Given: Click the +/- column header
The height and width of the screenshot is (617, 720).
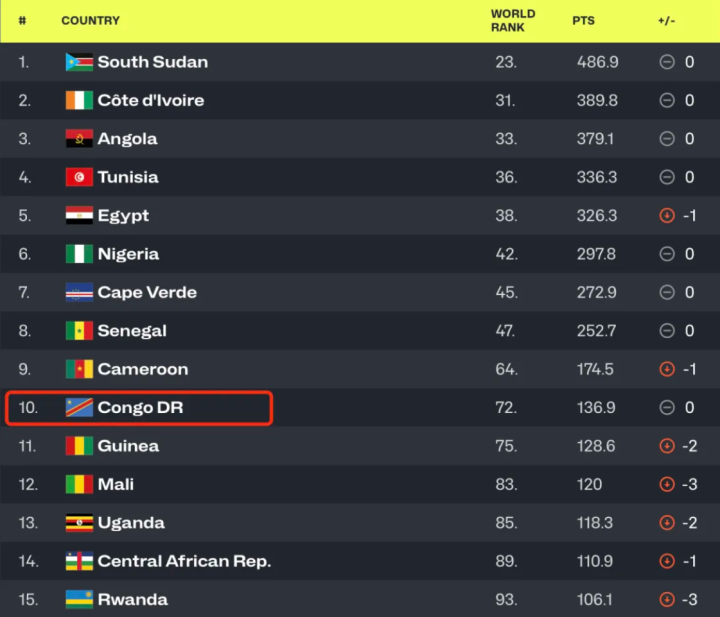Looking at the screenshot, I should pyautogui.click(x=667, y=21).
